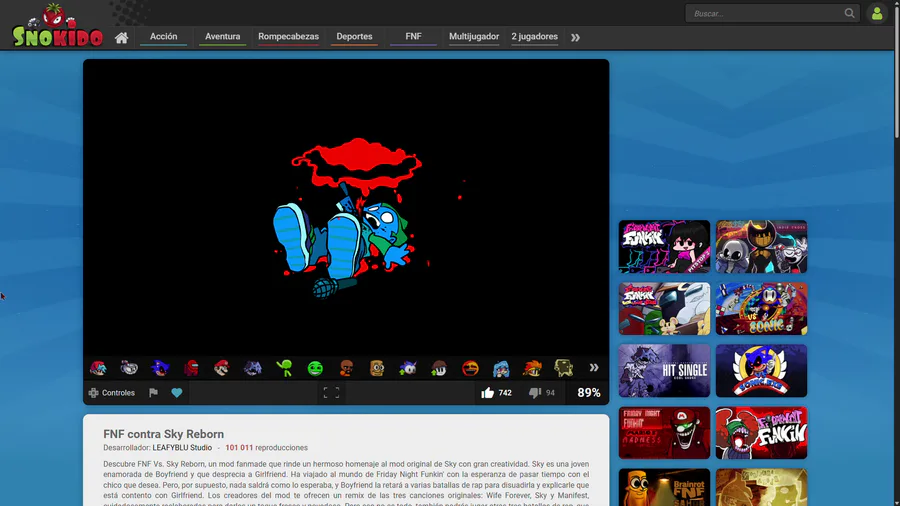Open the Acción category
Viewport: 900px width, 506px height.
point(164,37)
